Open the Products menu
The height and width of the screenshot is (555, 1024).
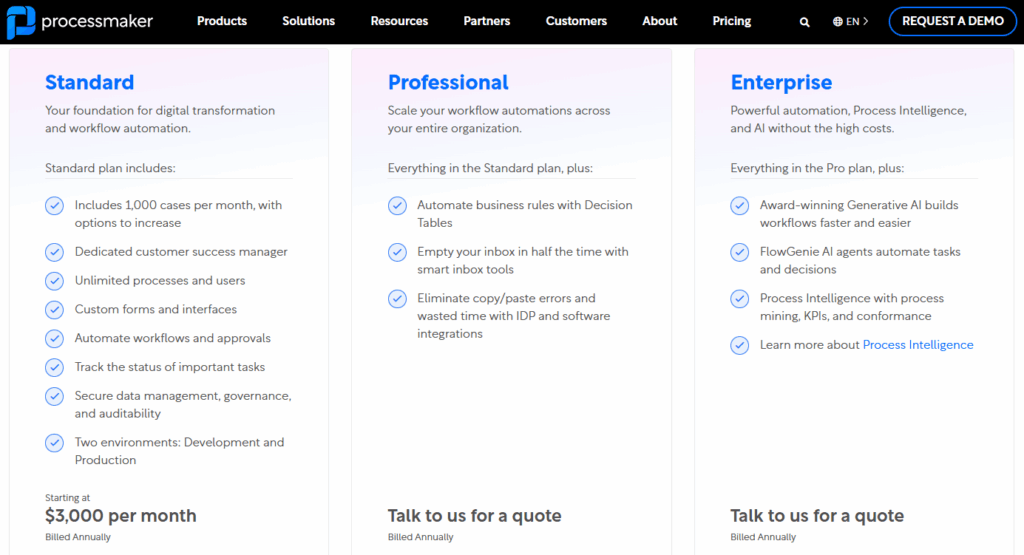point(221,21)
